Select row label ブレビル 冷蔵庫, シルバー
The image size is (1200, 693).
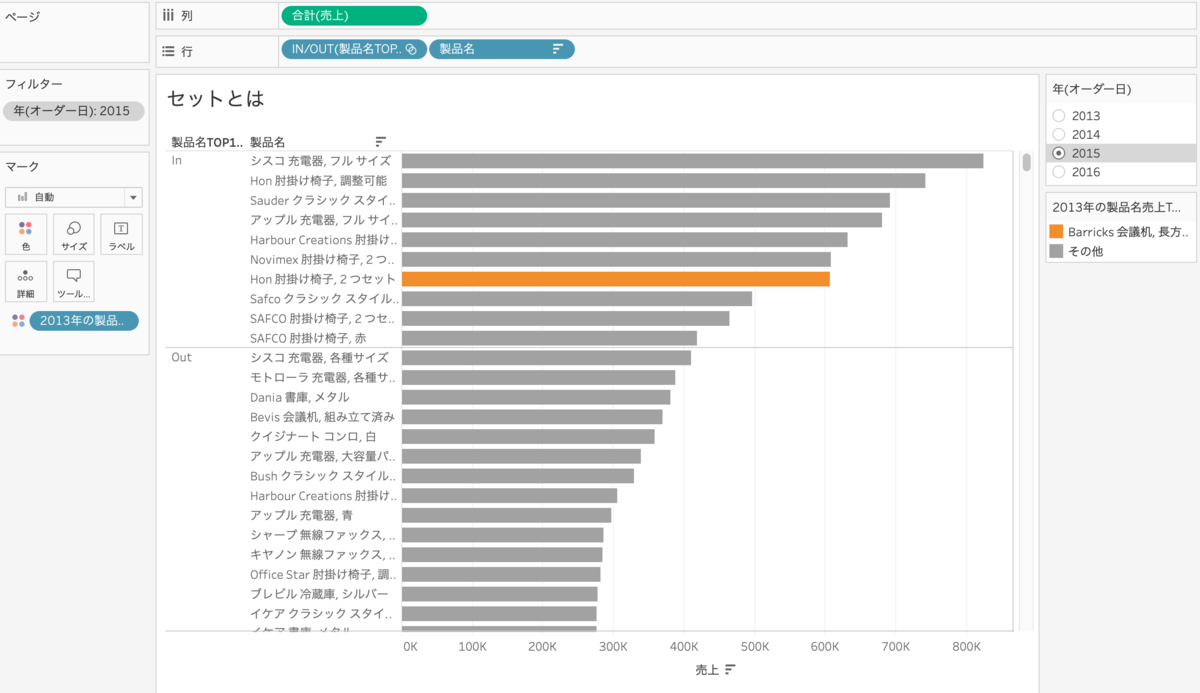pos(318,594)
